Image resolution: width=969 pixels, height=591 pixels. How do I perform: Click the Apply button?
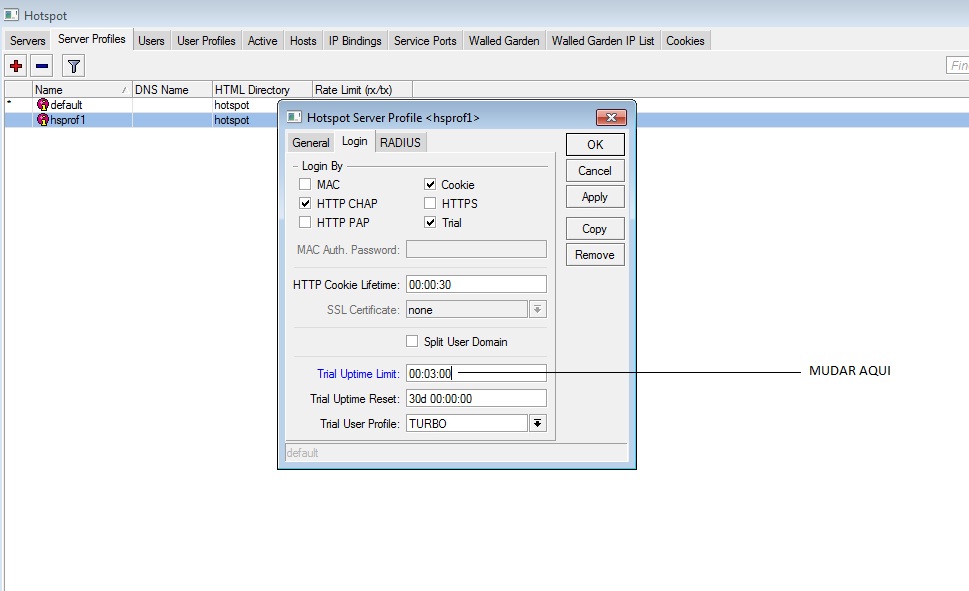[595, 197]
